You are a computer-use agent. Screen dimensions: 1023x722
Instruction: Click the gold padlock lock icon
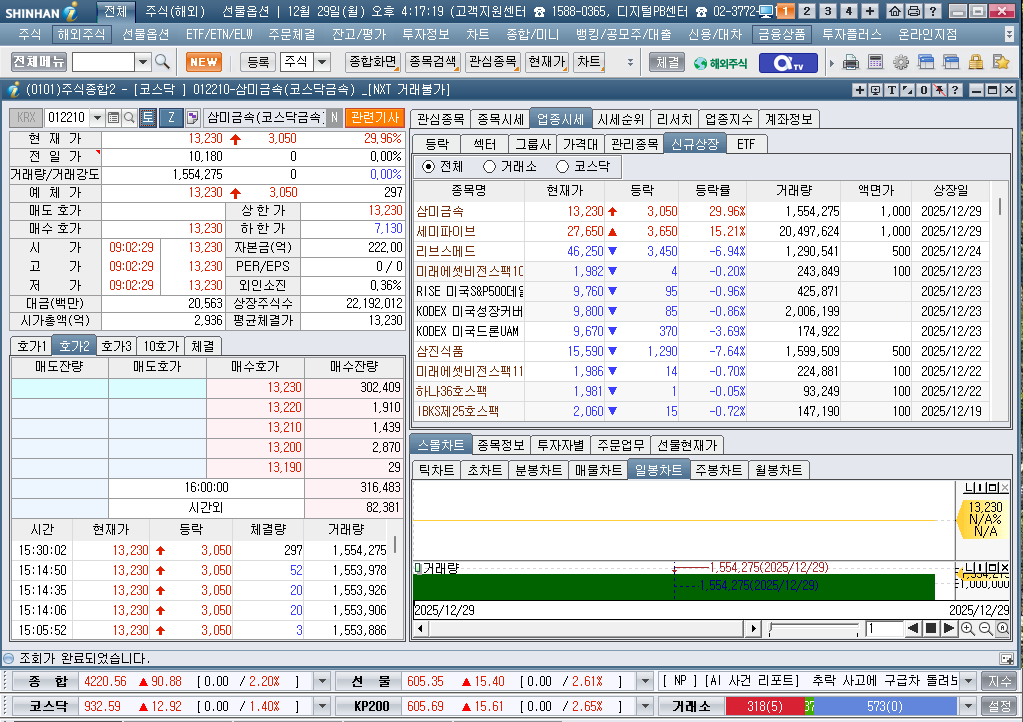pyautogui.click(x=975, y=63)
